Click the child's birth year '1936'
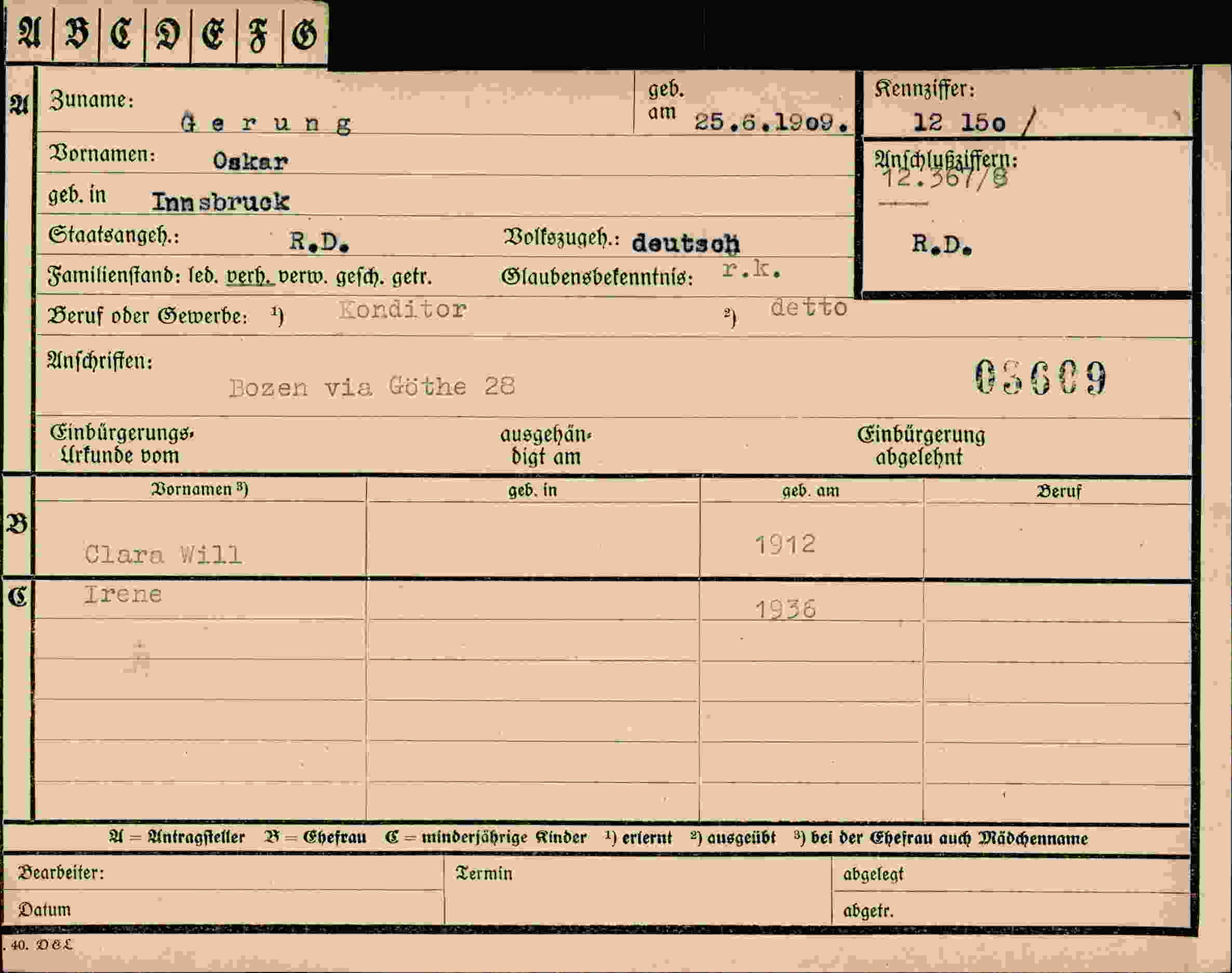This screenshot has height=973, width=1232. pyautogui.click(x=786, y=610)
